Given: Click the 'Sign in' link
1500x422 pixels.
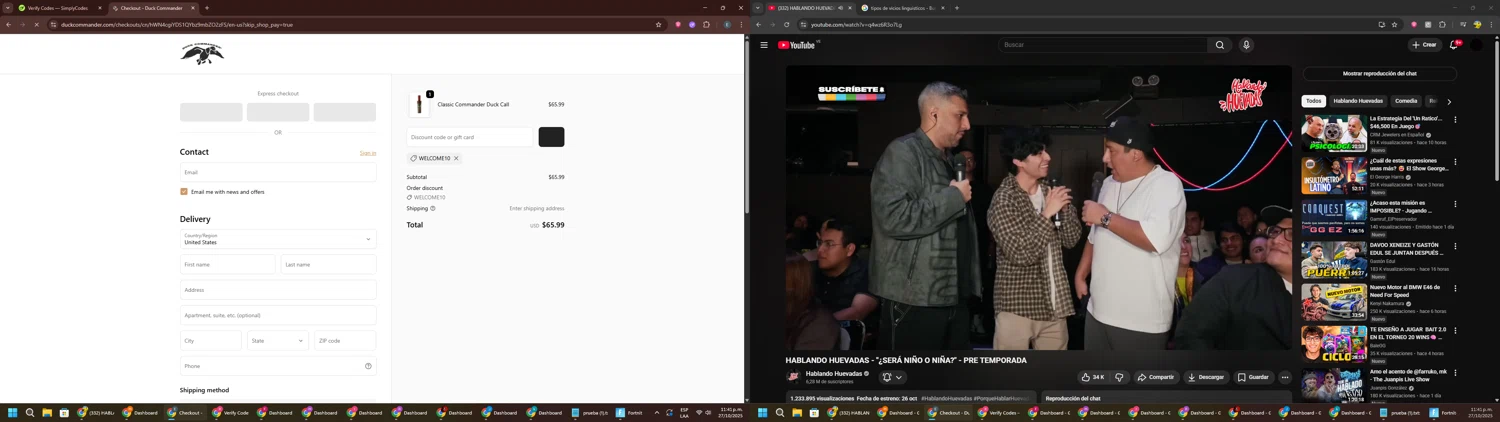Looking at the screenshot, I should coord(368,153).
